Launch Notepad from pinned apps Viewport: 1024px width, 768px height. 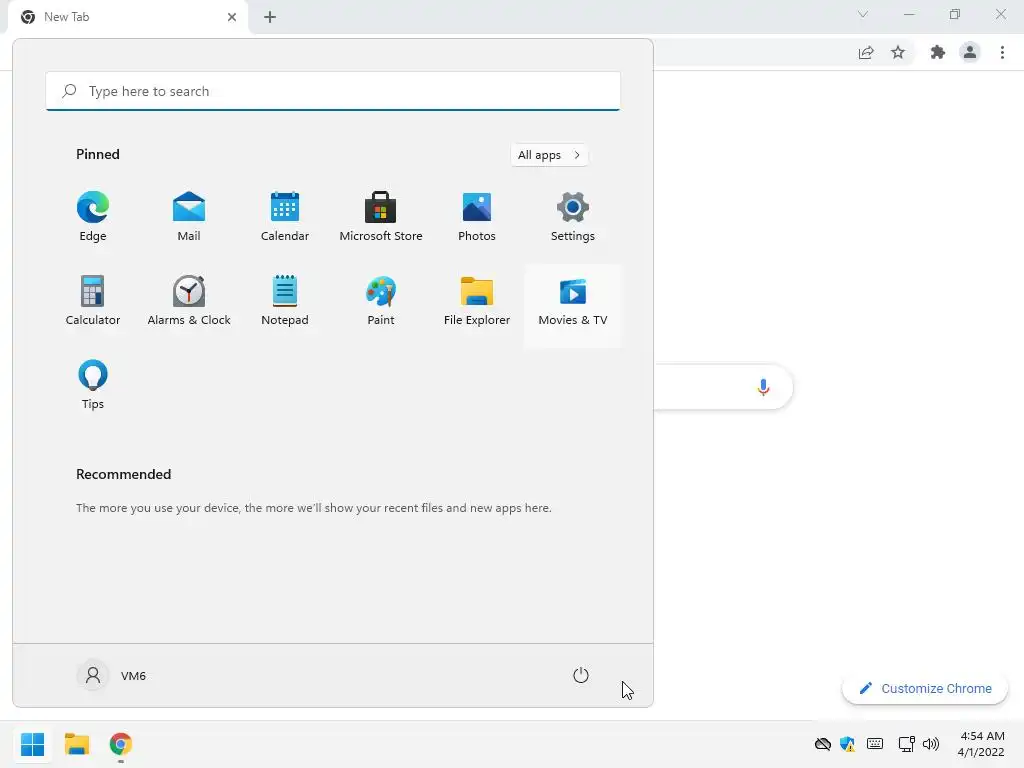(285, 301)
